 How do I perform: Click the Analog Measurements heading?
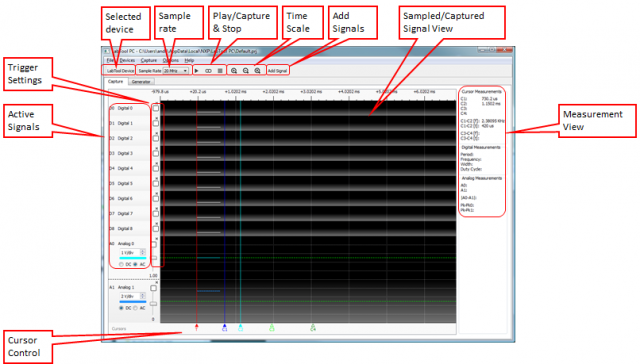tap(482, 178)
